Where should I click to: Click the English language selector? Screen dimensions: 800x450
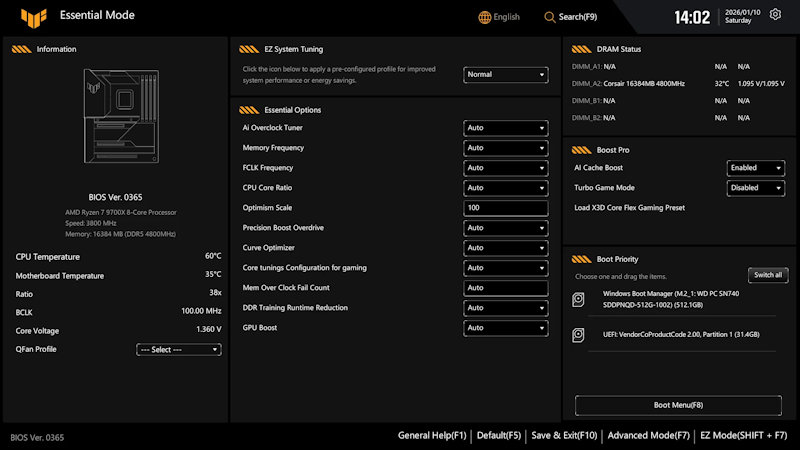(507, 17)
